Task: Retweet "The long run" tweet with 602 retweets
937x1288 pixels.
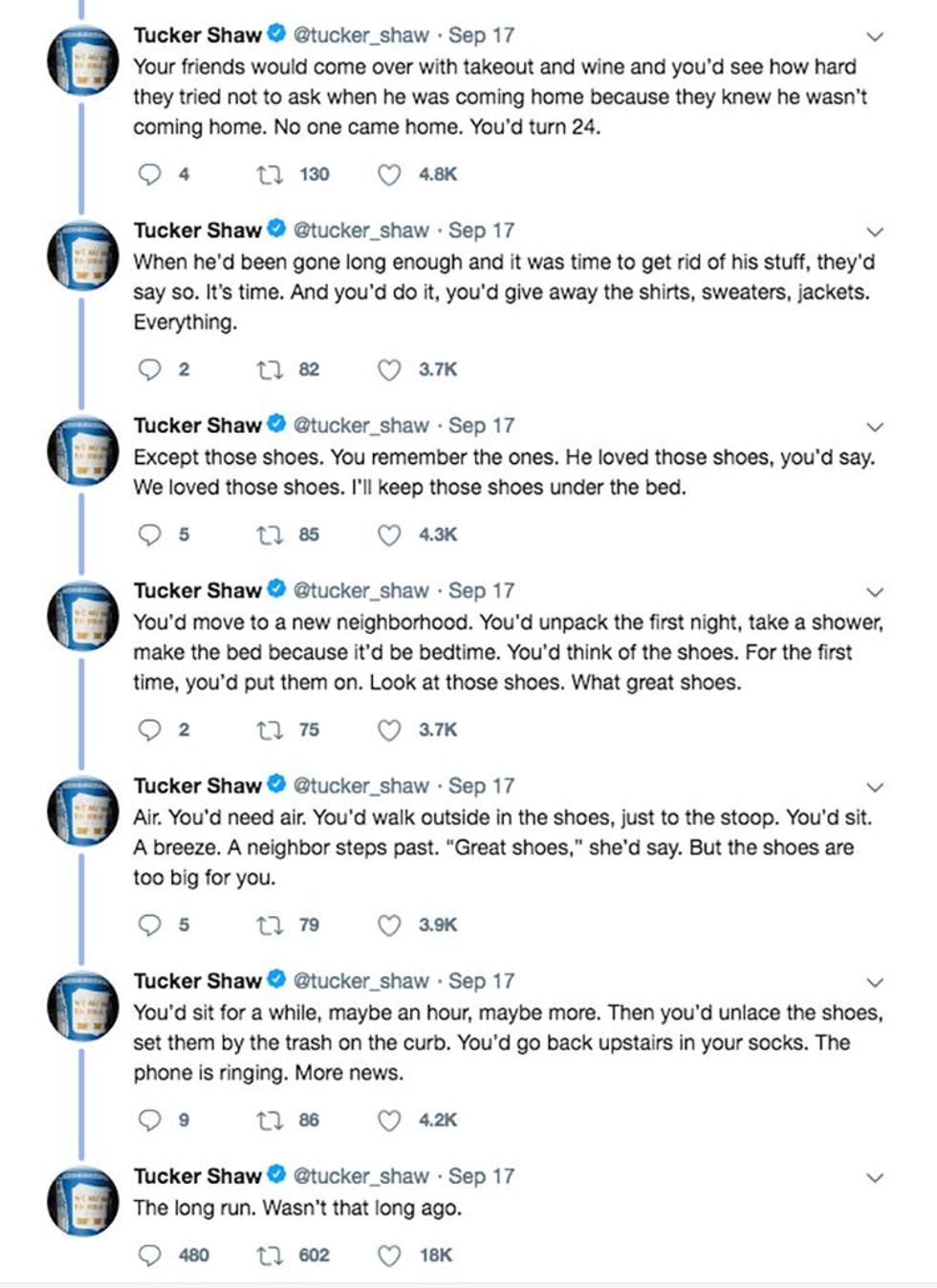Action: (270, 1255)
